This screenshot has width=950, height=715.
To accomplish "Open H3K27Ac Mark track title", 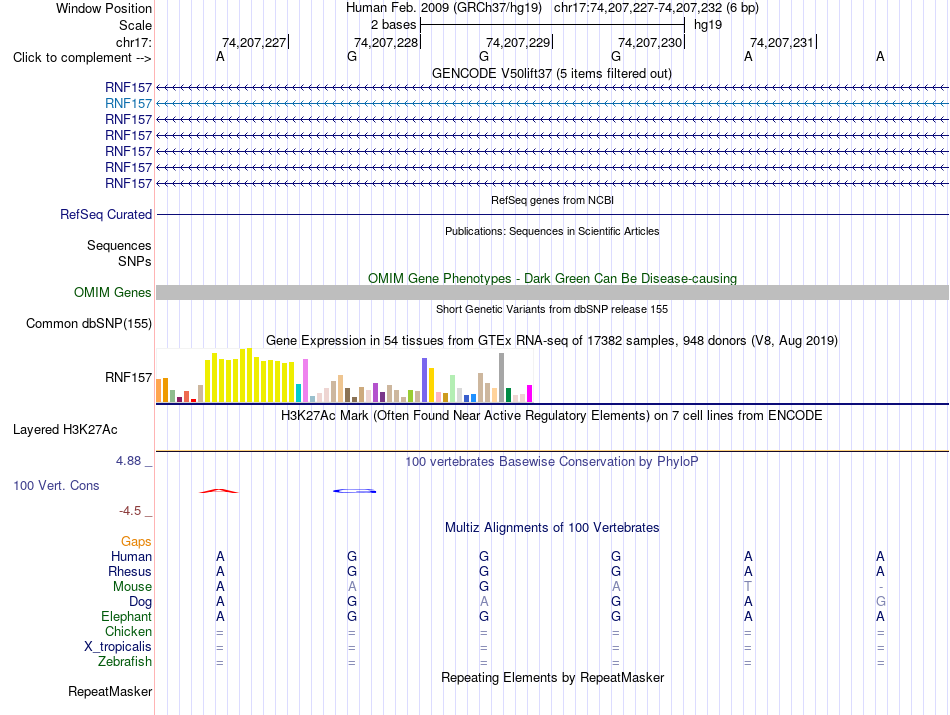I will coord(552,416).
